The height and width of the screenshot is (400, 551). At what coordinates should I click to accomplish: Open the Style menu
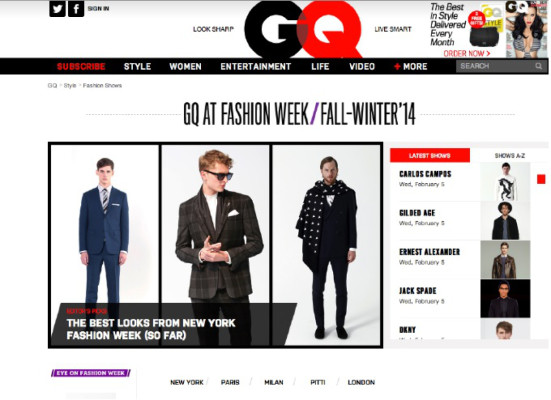click(x=137, y=66)
